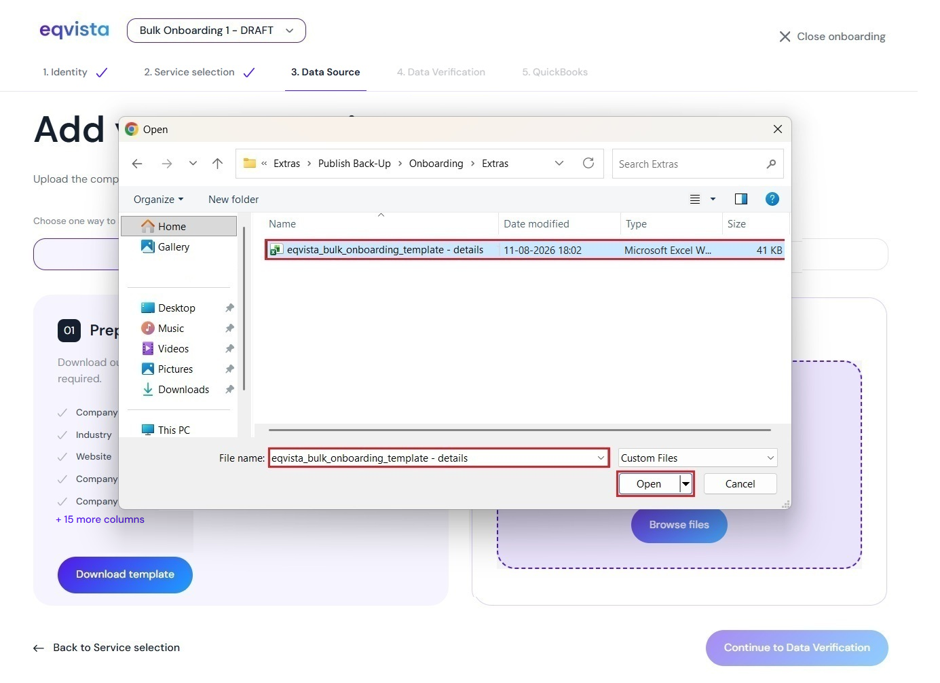Viewport: 940px width, 683px height.
Task: Click the Browse files button
Action: pos(679,525)
